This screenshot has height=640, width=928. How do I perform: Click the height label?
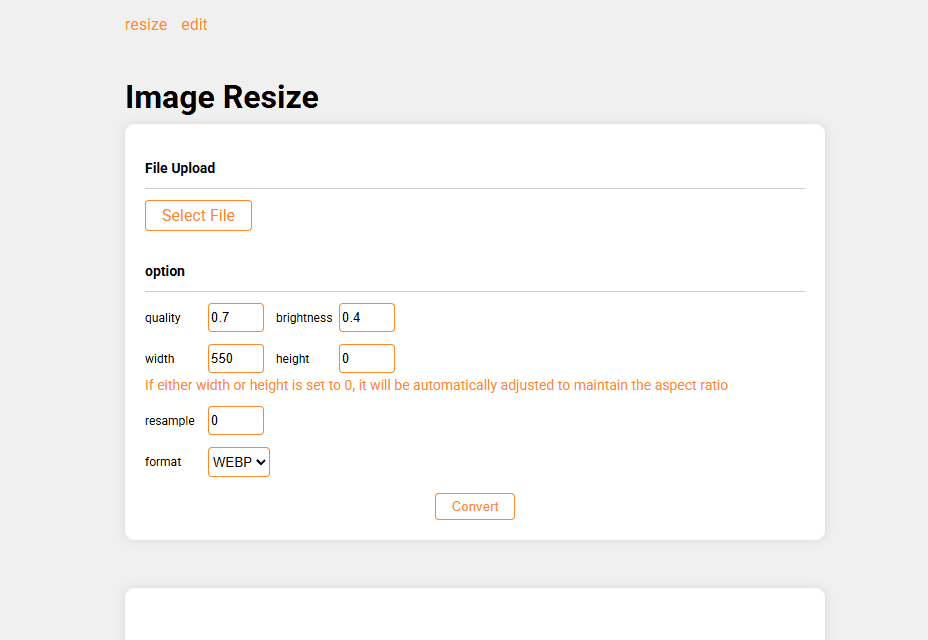coord(293,359)
